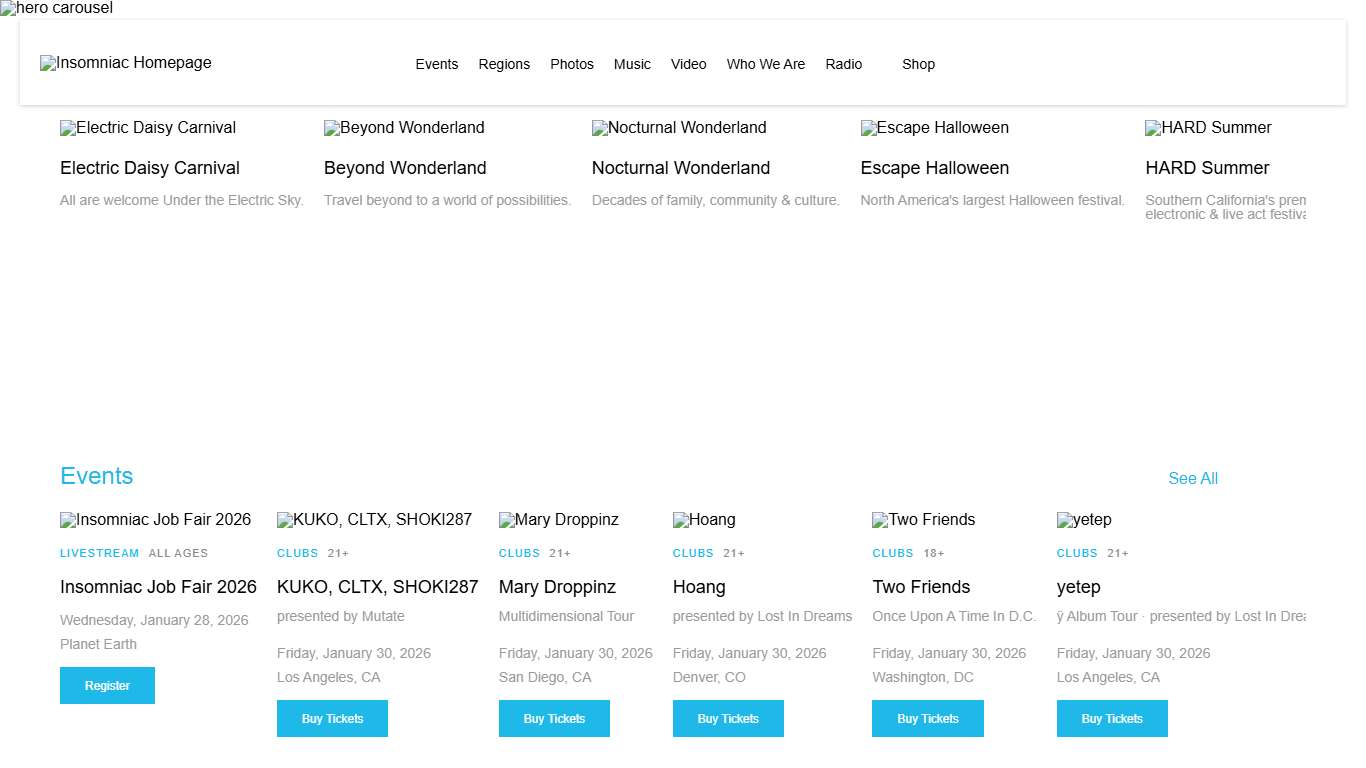Buy tickets for Two Friends show
The width and height of the screenshot is (1366, 768).
point(928,719)
